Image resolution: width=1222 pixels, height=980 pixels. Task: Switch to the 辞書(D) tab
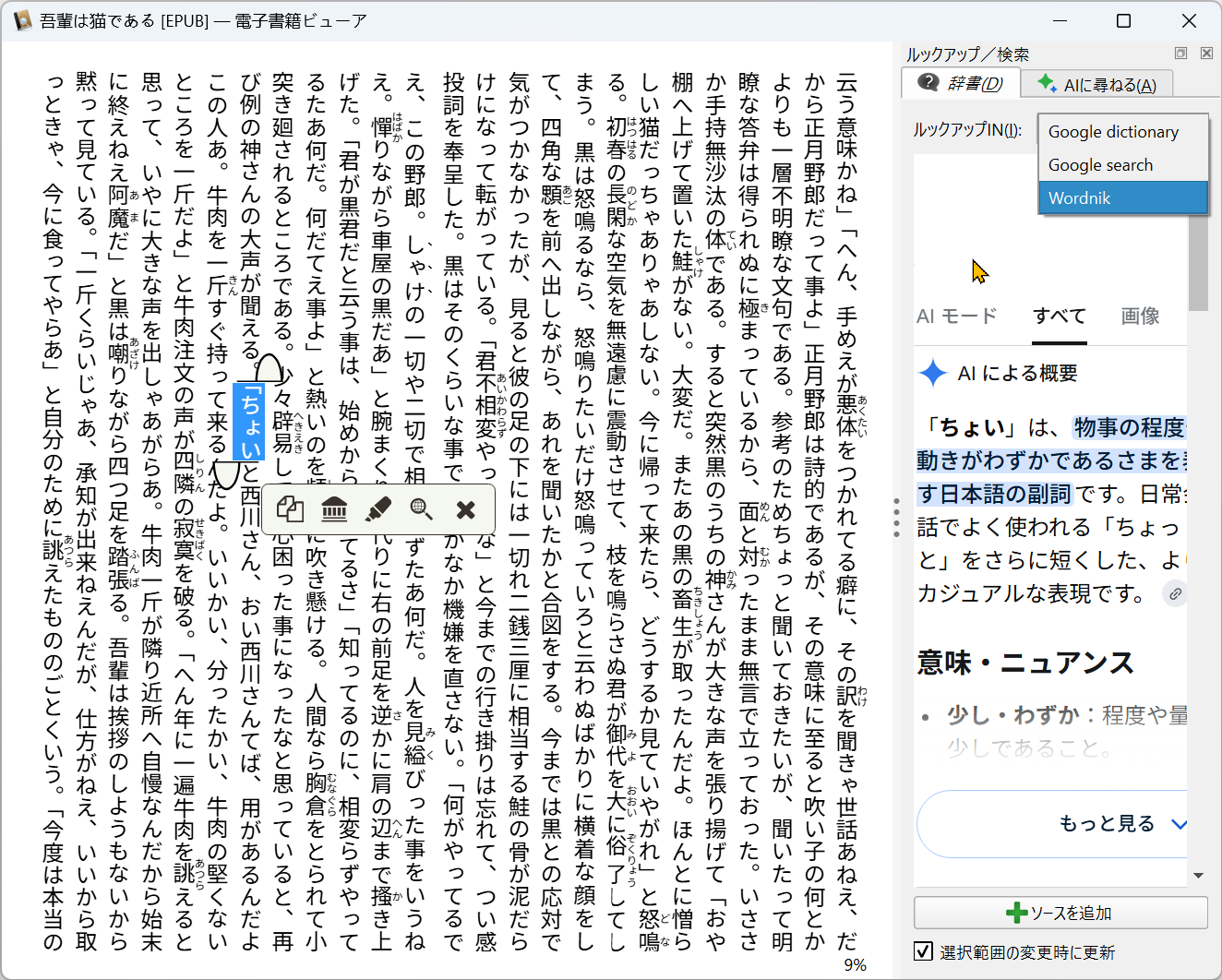coord(961,84)
